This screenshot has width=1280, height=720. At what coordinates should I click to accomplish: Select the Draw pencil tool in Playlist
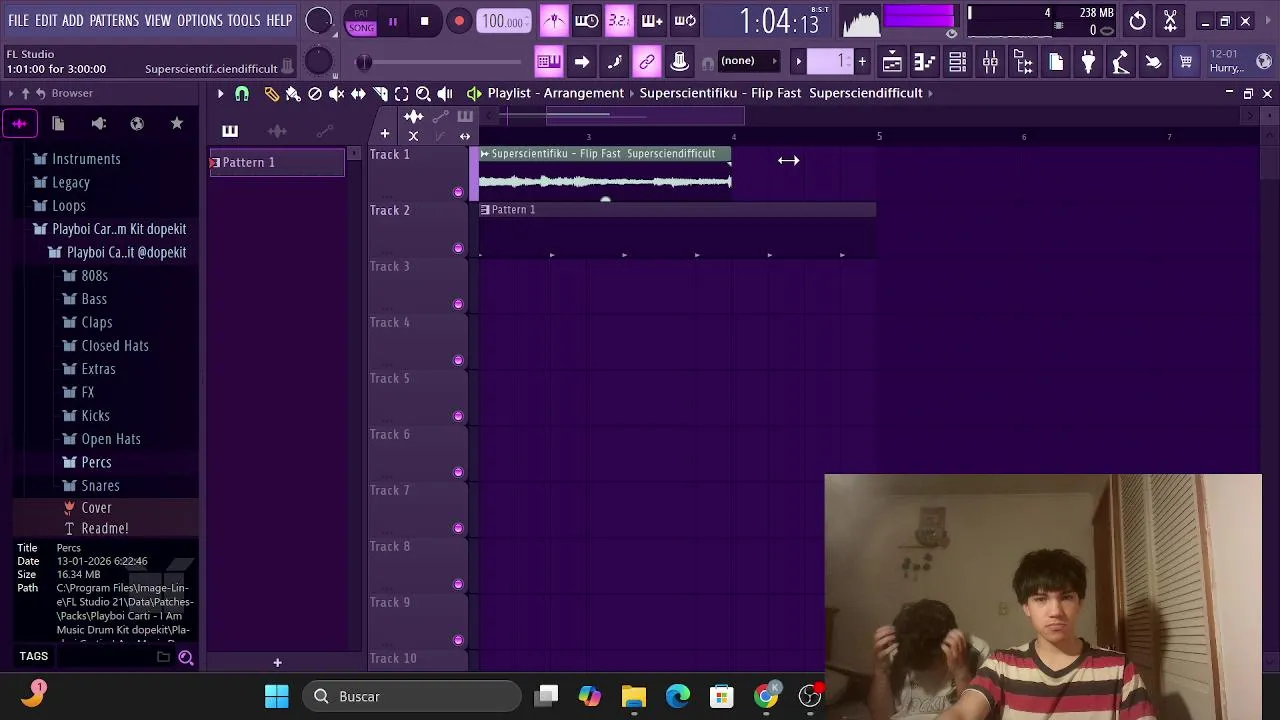click(x=271, y=94)
